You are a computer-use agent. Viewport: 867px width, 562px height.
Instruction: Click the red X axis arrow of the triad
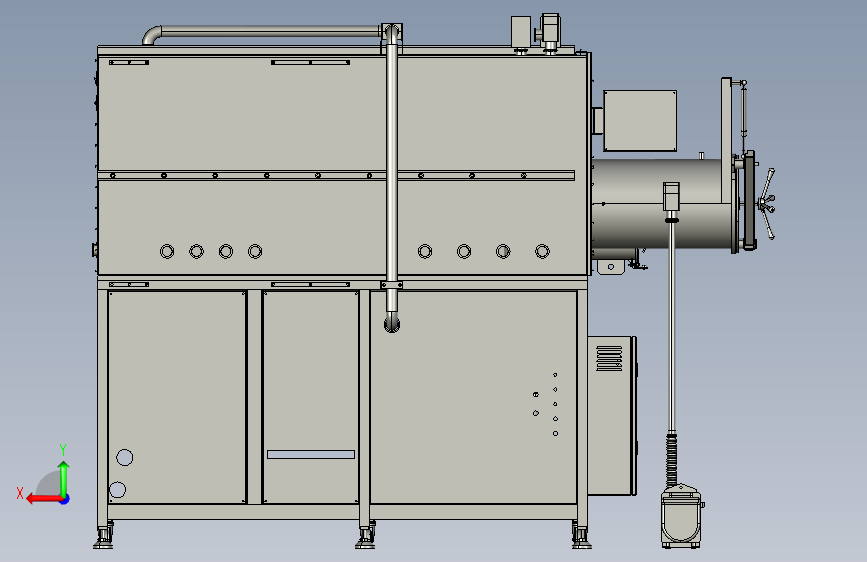[x=44, y=499]
